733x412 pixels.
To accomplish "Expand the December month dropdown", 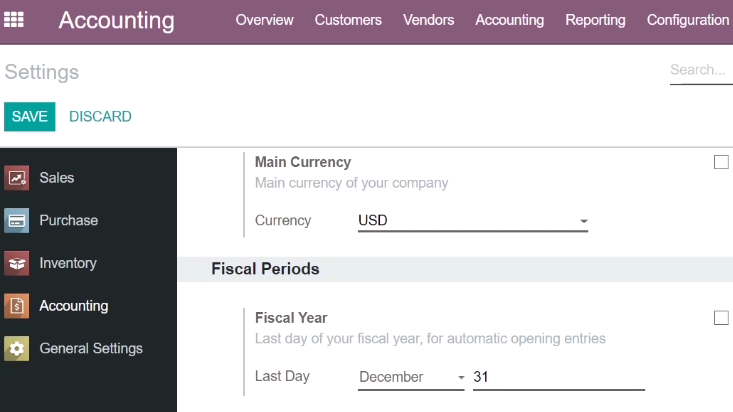I will click(x=411, y=377).
